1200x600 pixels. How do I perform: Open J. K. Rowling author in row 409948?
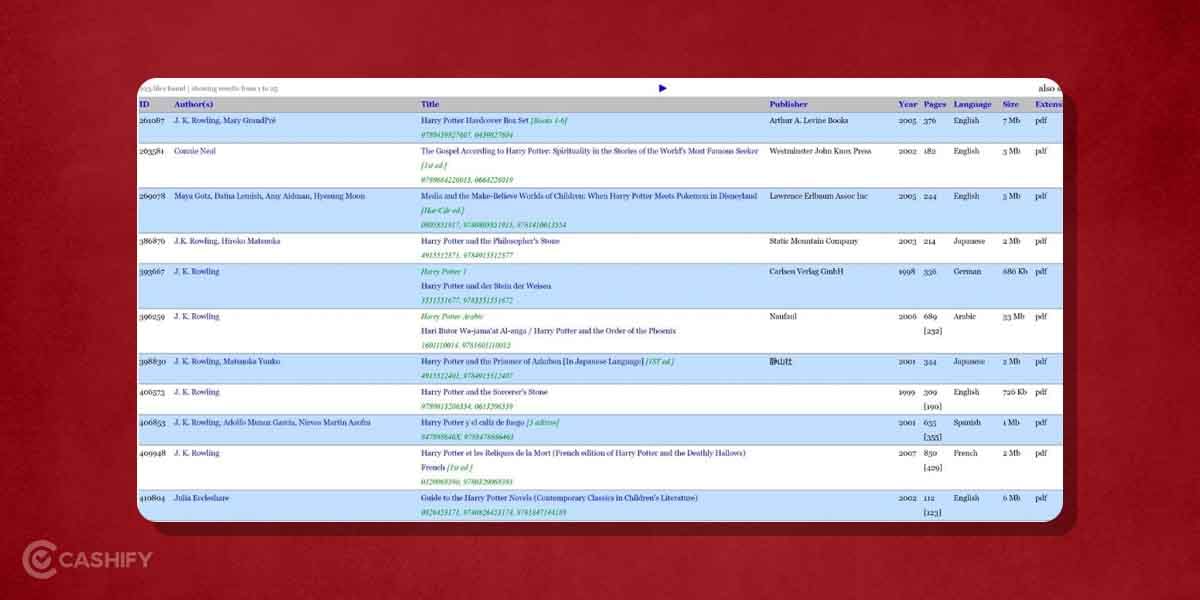coord(196,453)
